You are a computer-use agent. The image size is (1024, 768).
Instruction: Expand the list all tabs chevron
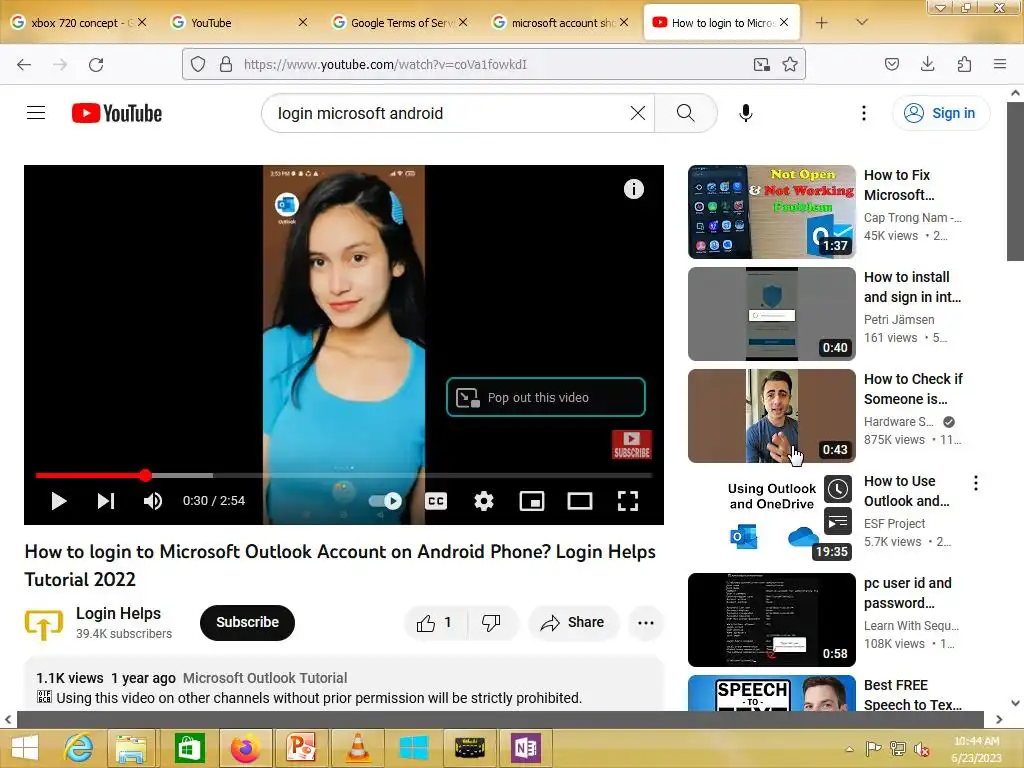[862, 22]
